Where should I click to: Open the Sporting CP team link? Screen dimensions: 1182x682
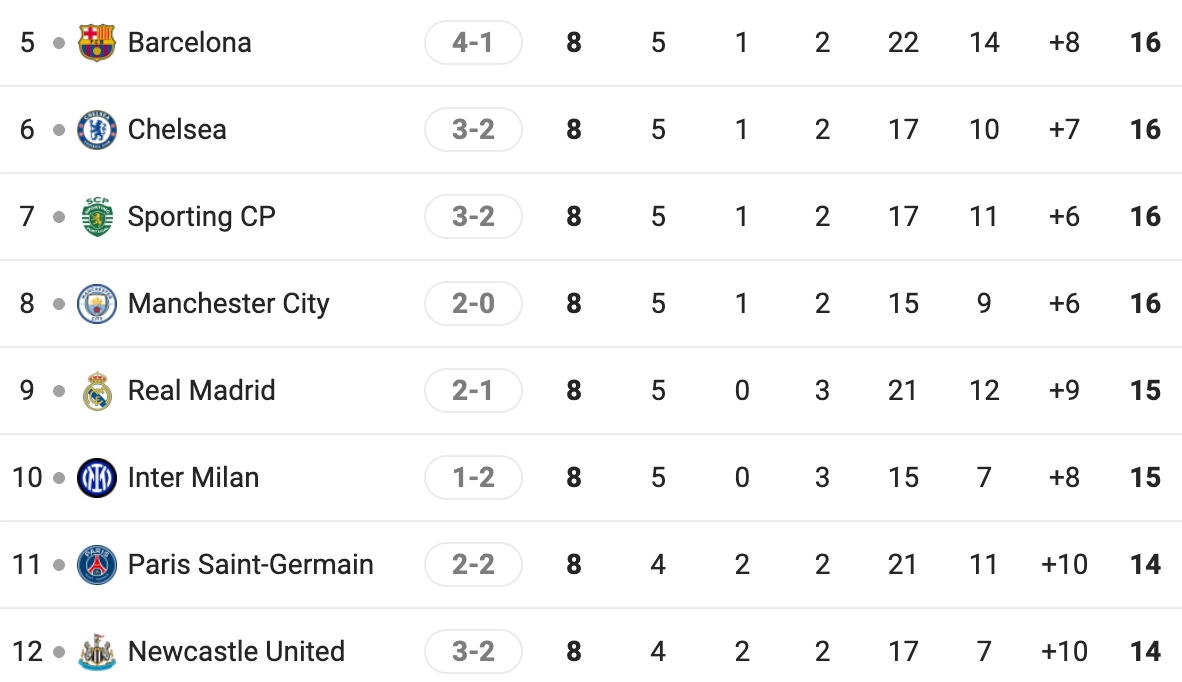point(201,217)
